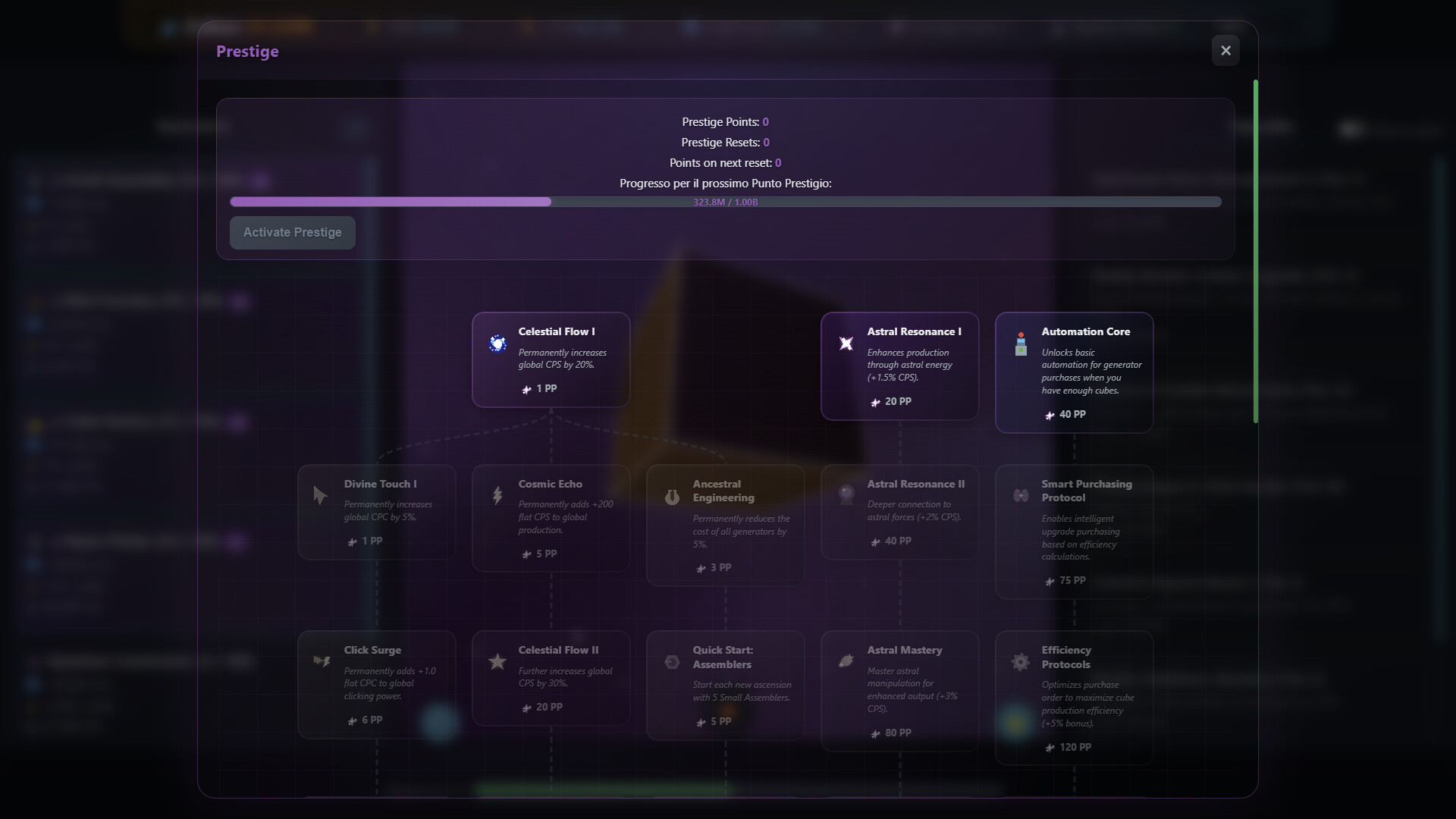1456x819 pixels.
Task: Select the Celestial Flow I star icon
Action: click(497, 344)
